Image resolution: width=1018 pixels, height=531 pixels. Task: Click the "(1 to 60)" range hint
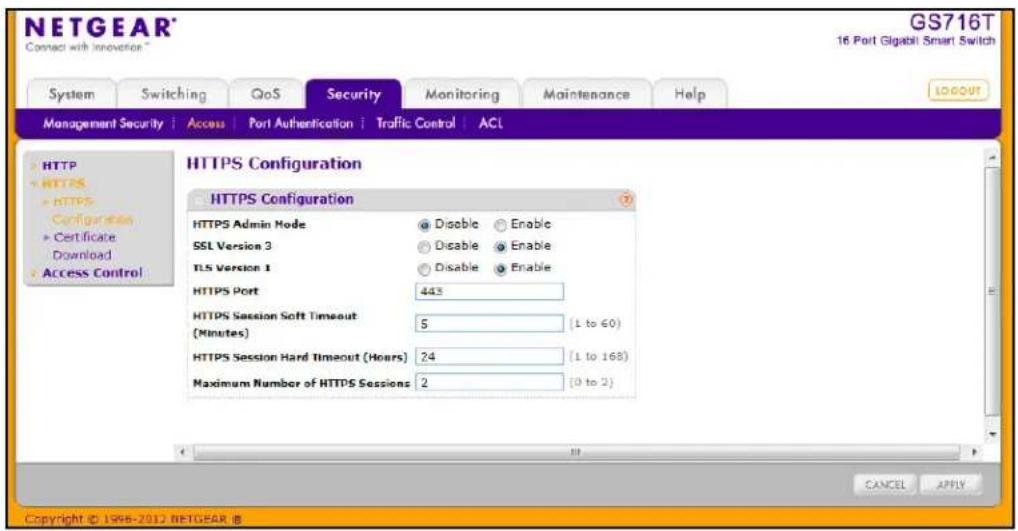595,323
